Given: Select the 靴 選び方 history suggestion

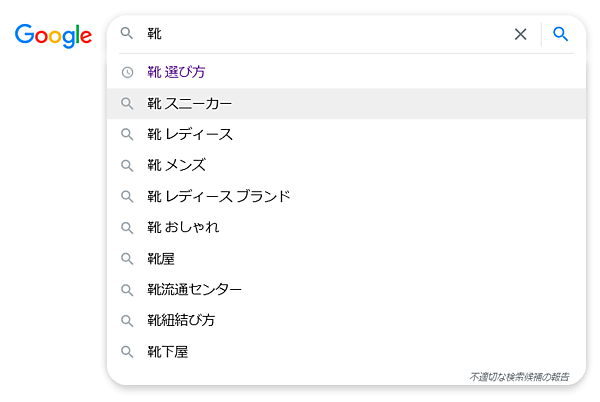Looking at the screenshot, I should 177,72.
